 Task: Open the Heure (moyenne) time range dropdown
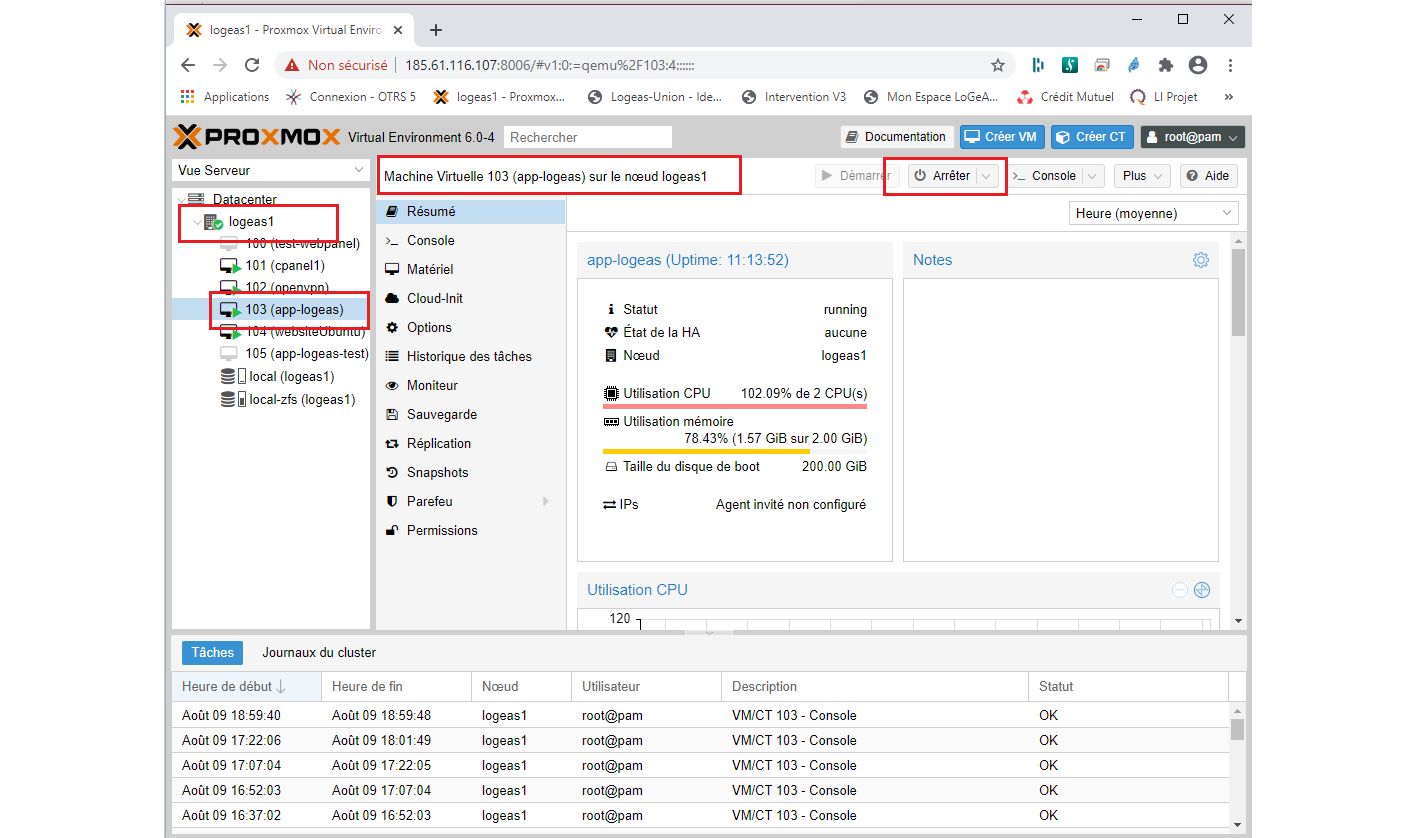click(1153, 213)
